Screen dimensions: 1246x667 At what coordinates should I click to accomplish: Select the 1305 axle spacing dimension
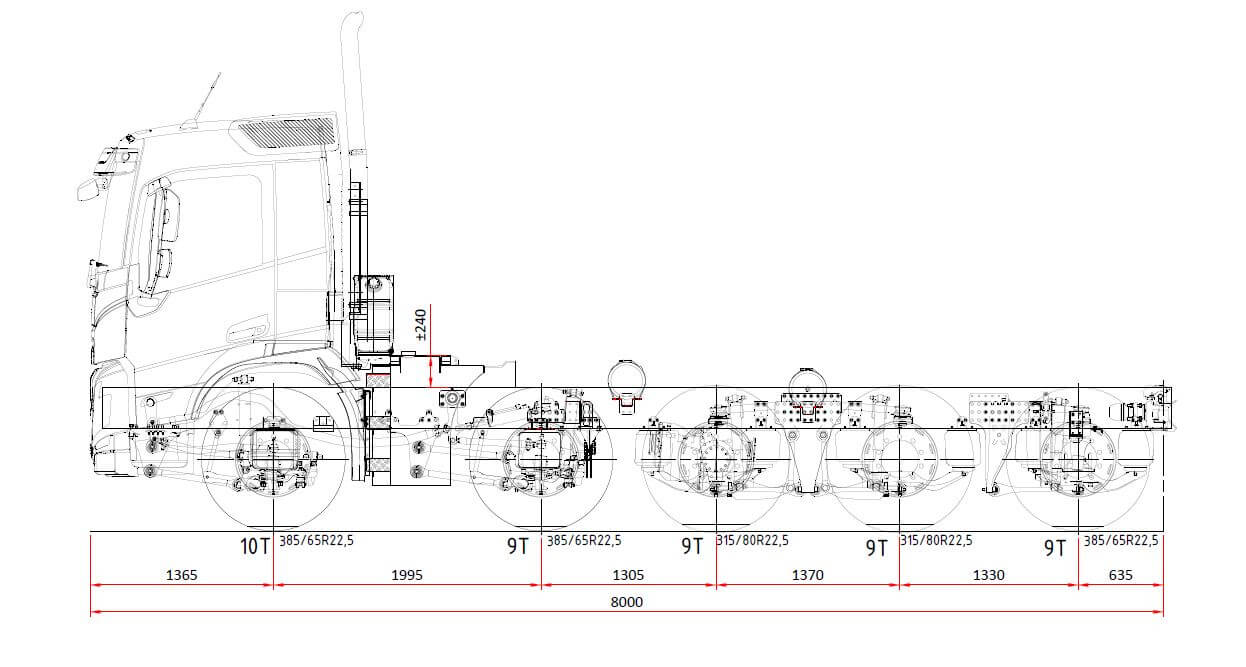point(628,575)
